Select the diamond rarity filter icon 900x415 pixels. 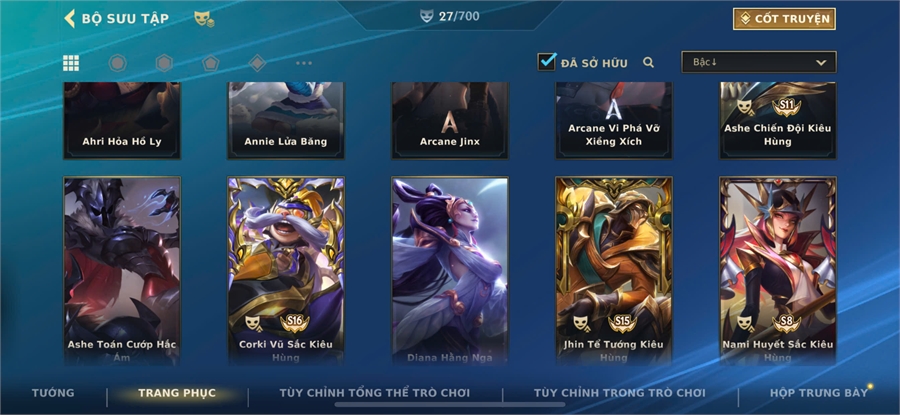[x=257, y=63]
